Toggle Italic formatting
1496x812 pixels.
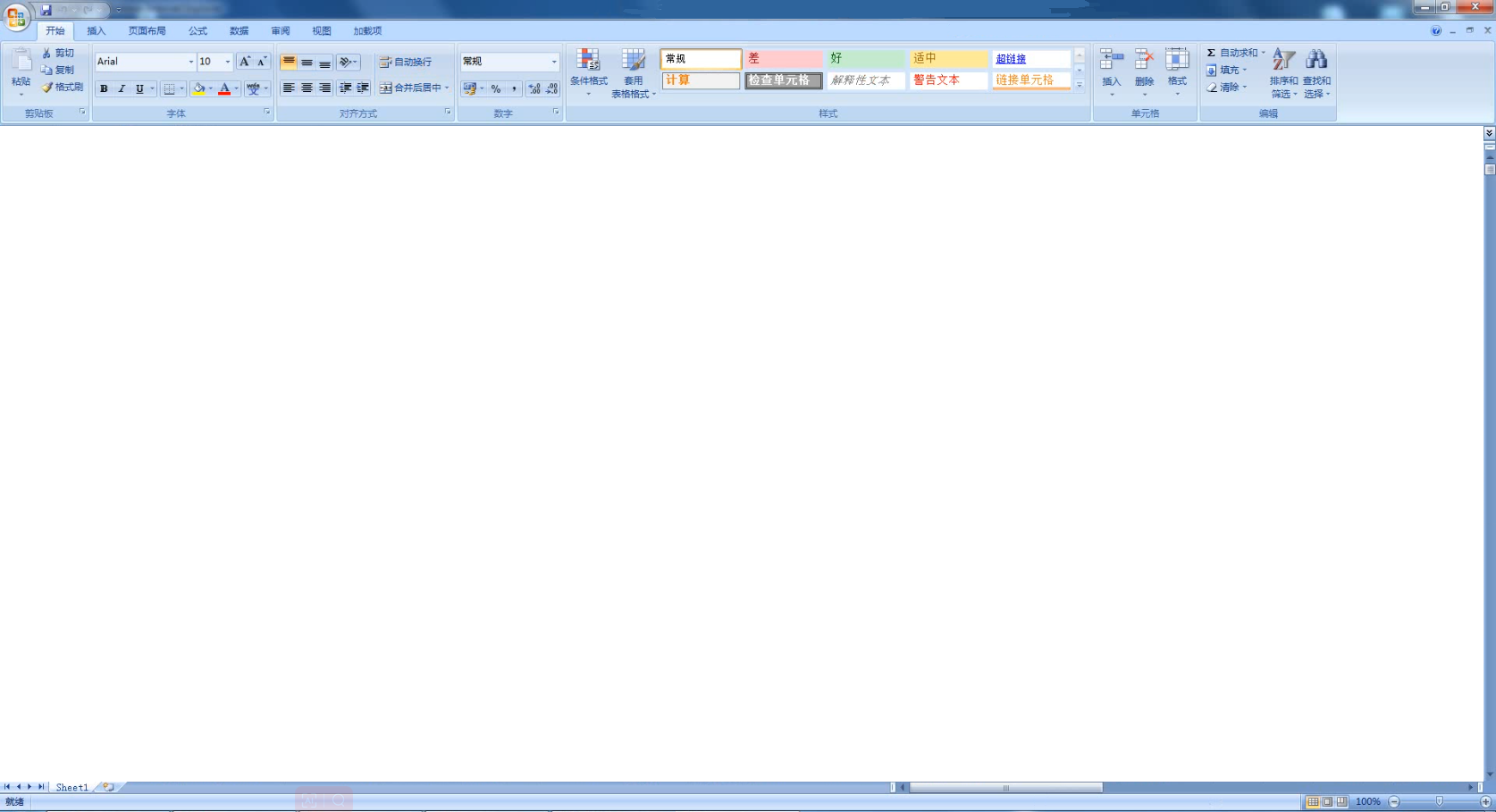[122, 88]
